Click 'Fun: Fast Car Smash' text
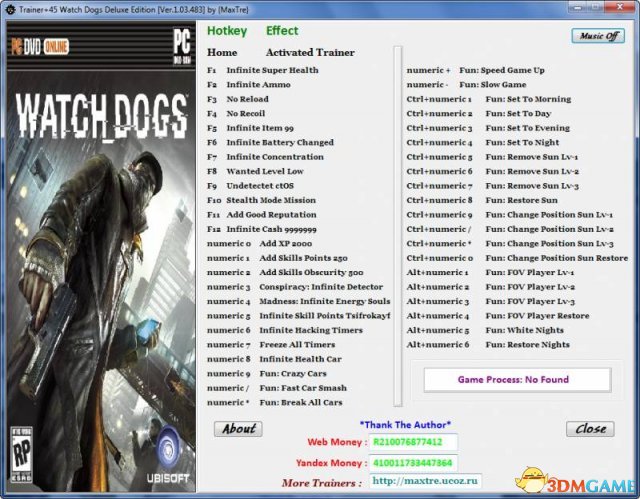 click(x=303, y=388)
